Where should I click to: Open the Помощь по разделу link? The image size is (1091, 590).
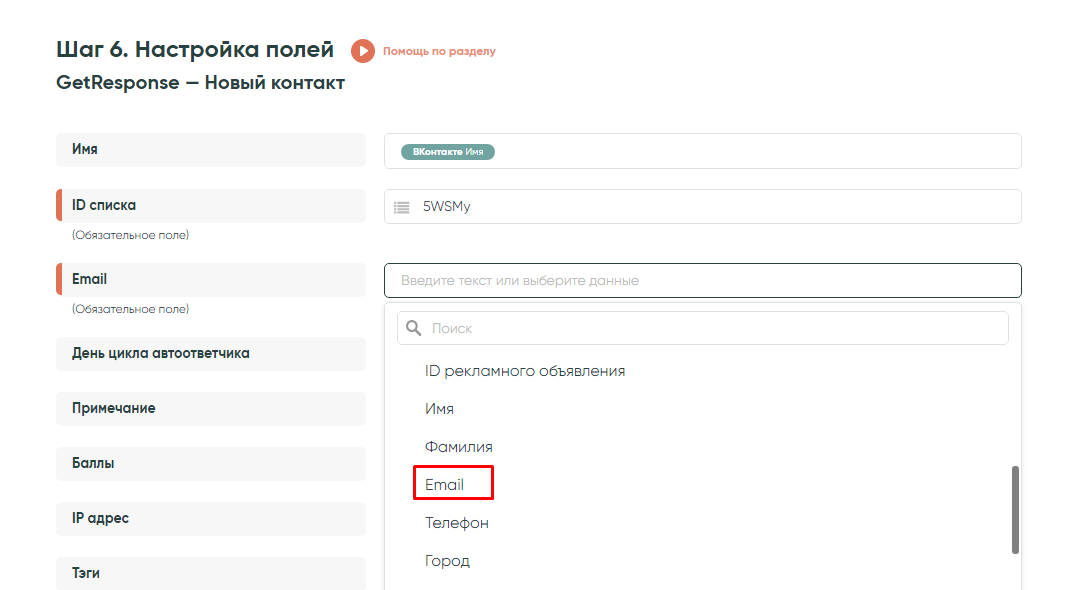tap(439, 51)
